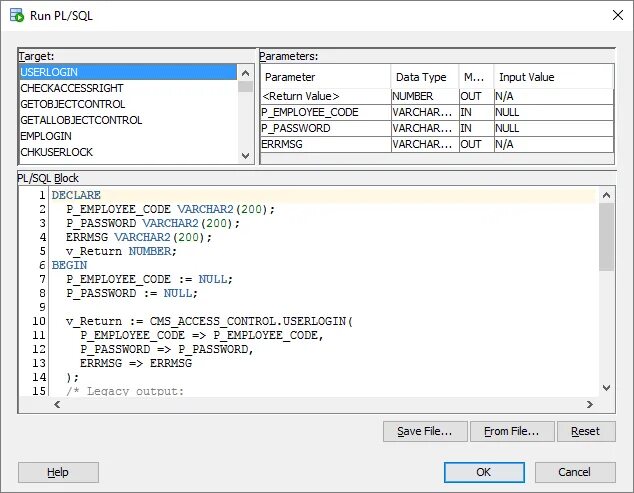Click the Target list scrollbar thumb
This screenshot has height=493, width=634.
245,87
